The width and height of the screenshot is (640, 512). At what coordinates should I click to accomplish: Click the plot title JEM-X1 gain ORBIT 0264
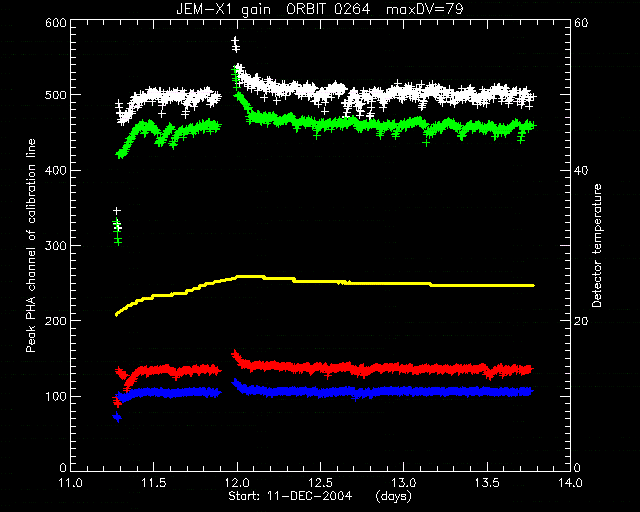point(273,9)
